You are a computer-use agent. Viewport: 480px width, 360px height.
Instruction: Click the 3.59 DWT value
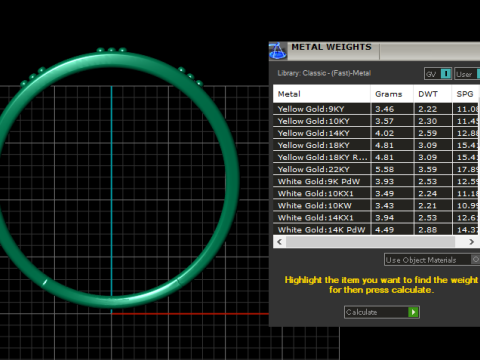pos(428,169)
